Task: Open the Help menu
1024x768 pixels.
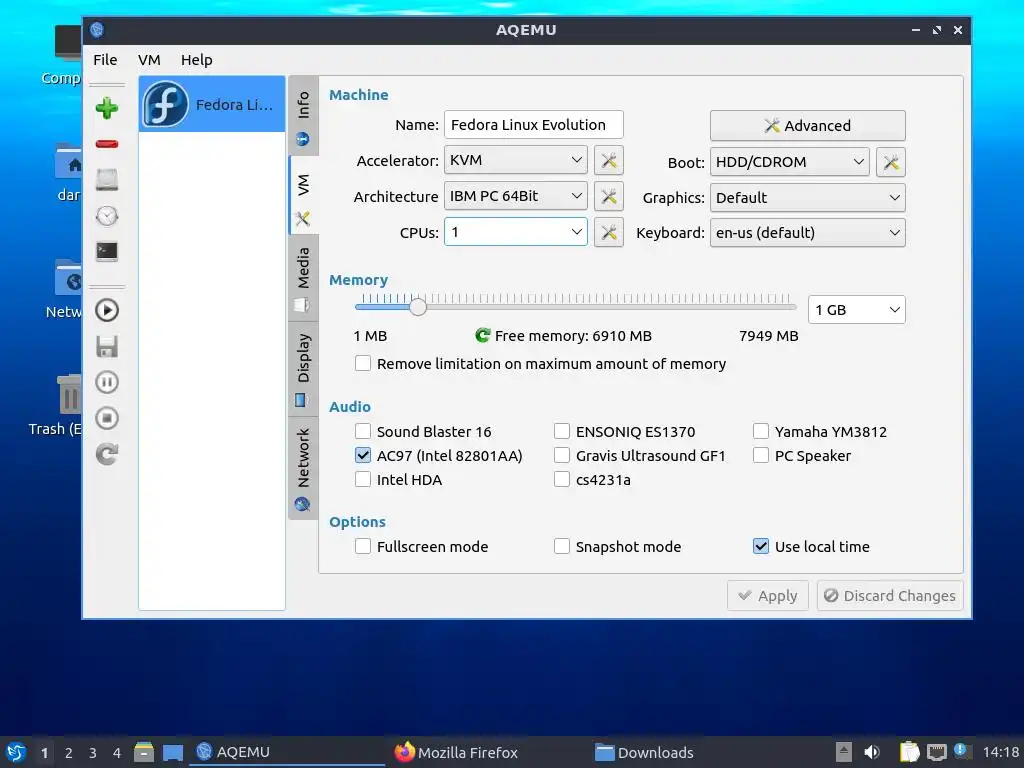Action: click(x=197, y=60)
